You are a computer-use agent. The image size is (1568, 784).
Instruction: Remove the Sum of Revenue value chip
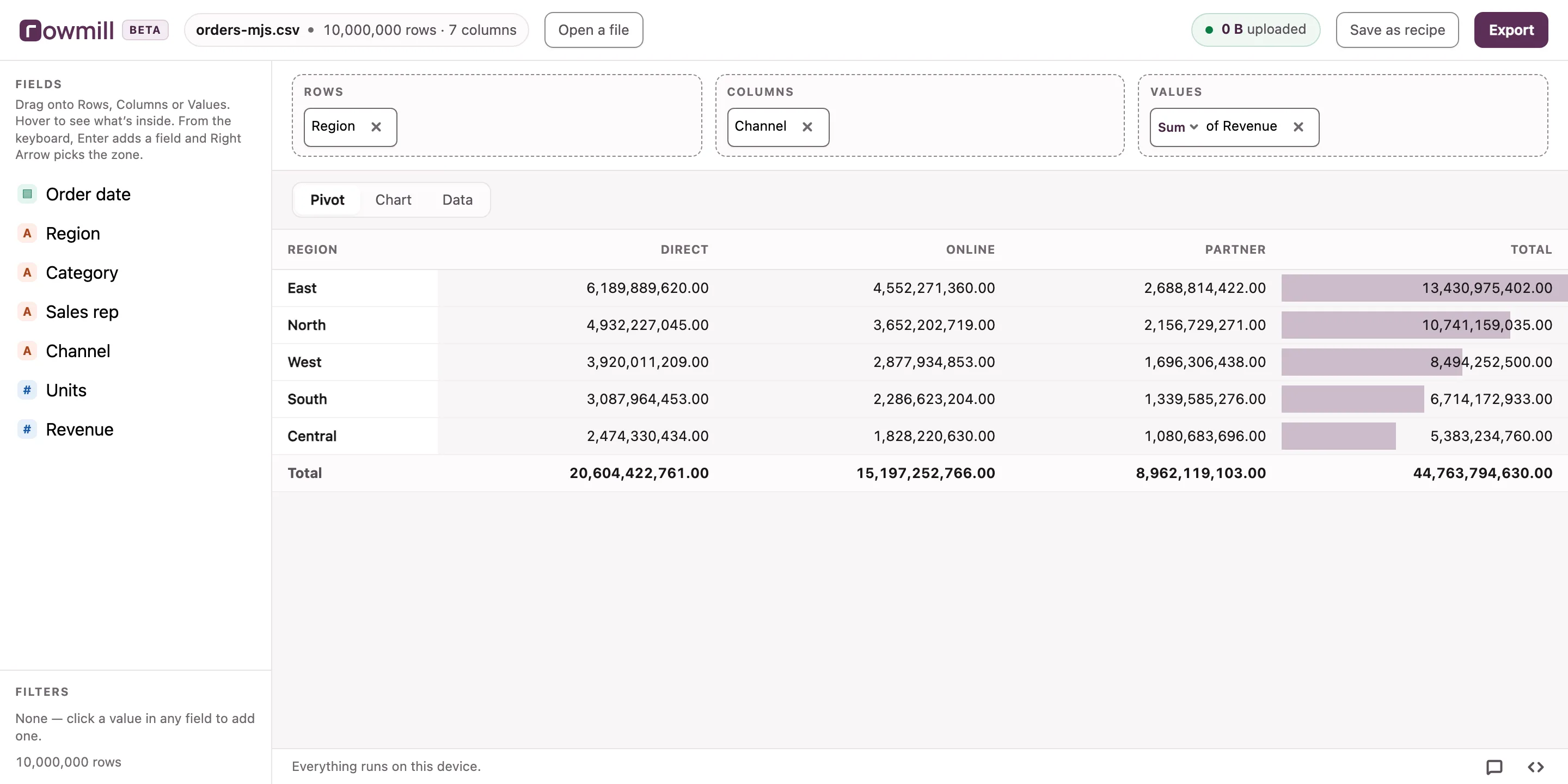click(1298, 127)
